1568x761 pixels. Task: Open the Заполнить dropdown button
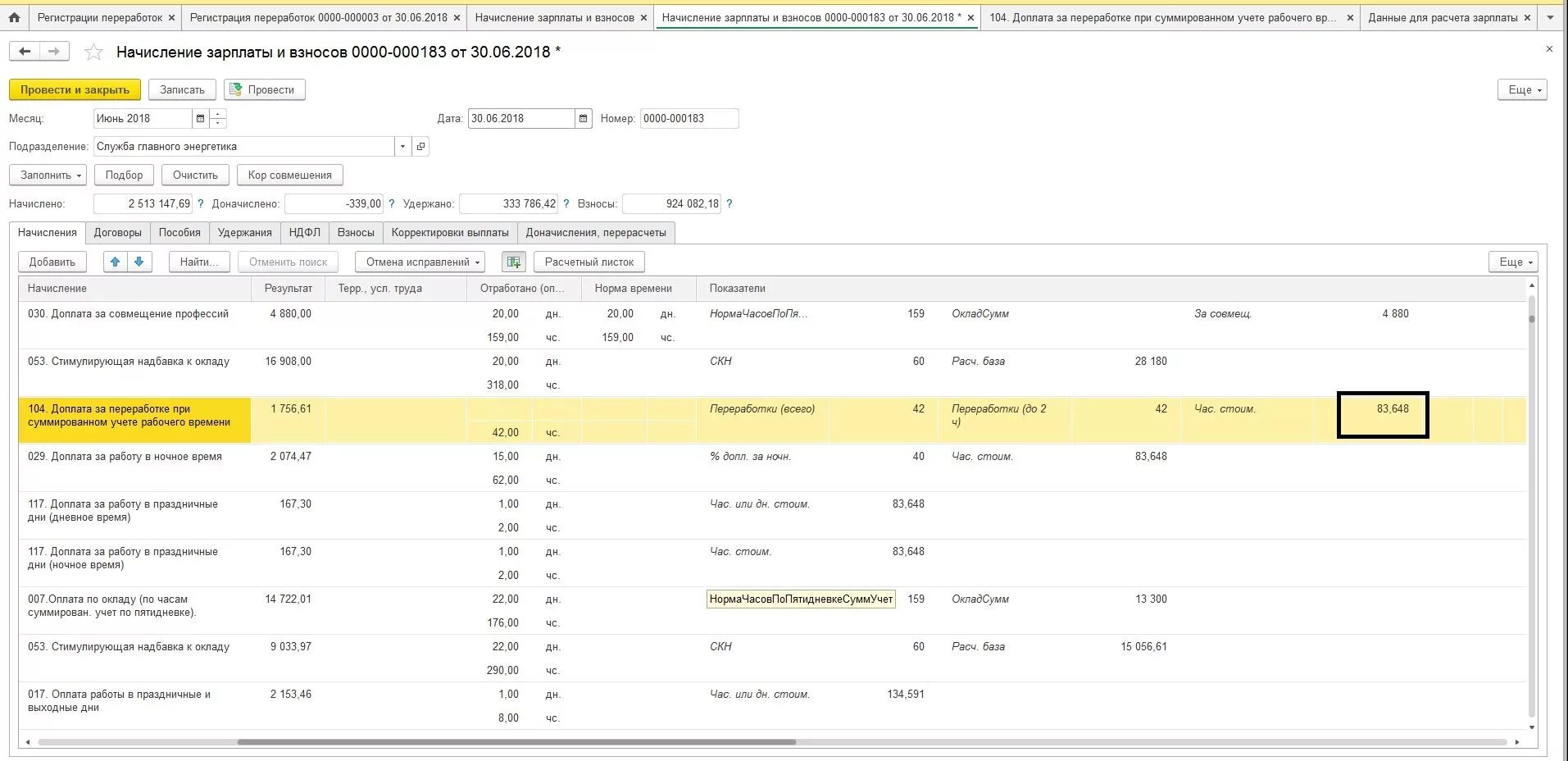(48, 175)
